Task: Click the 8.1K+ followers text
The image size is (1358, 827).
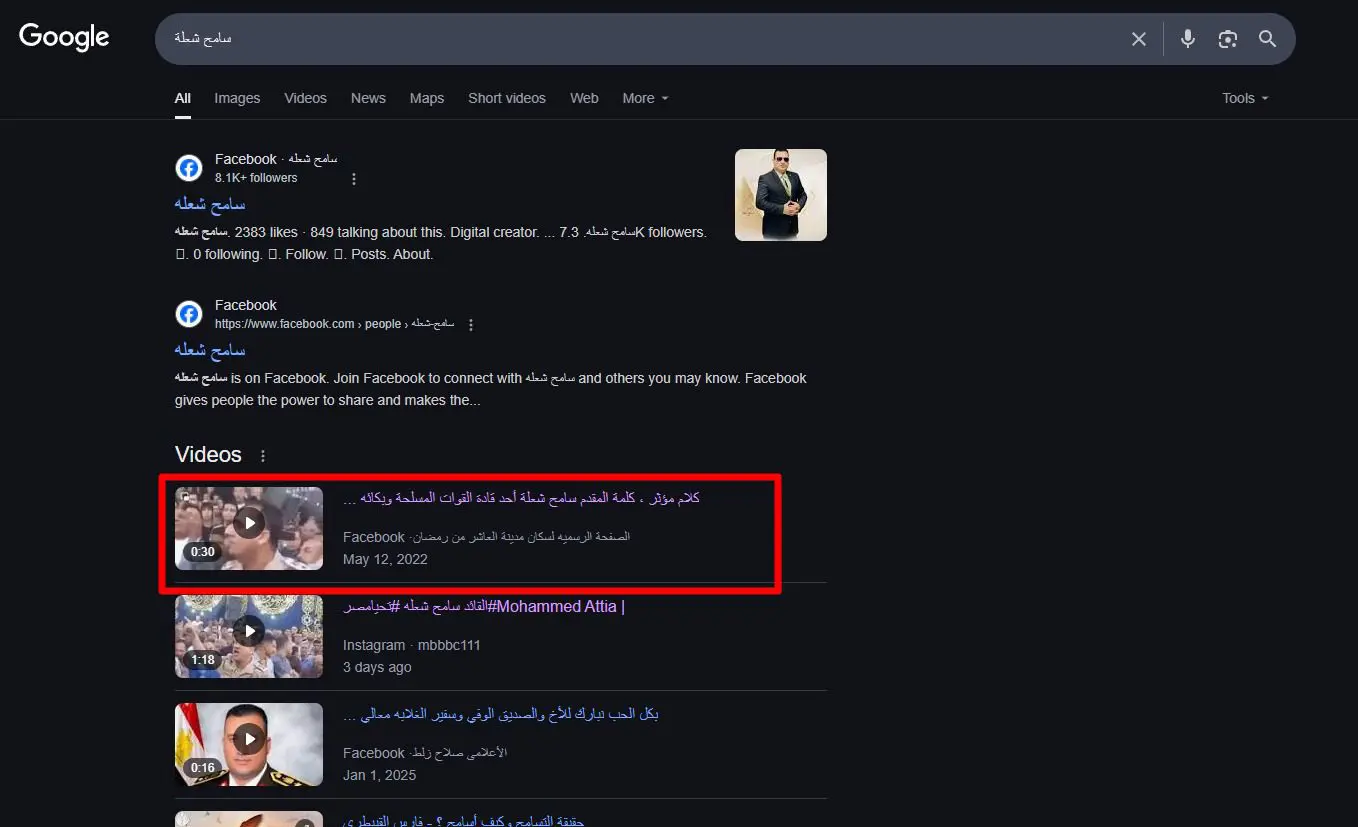Action: (x=256, y=178)
